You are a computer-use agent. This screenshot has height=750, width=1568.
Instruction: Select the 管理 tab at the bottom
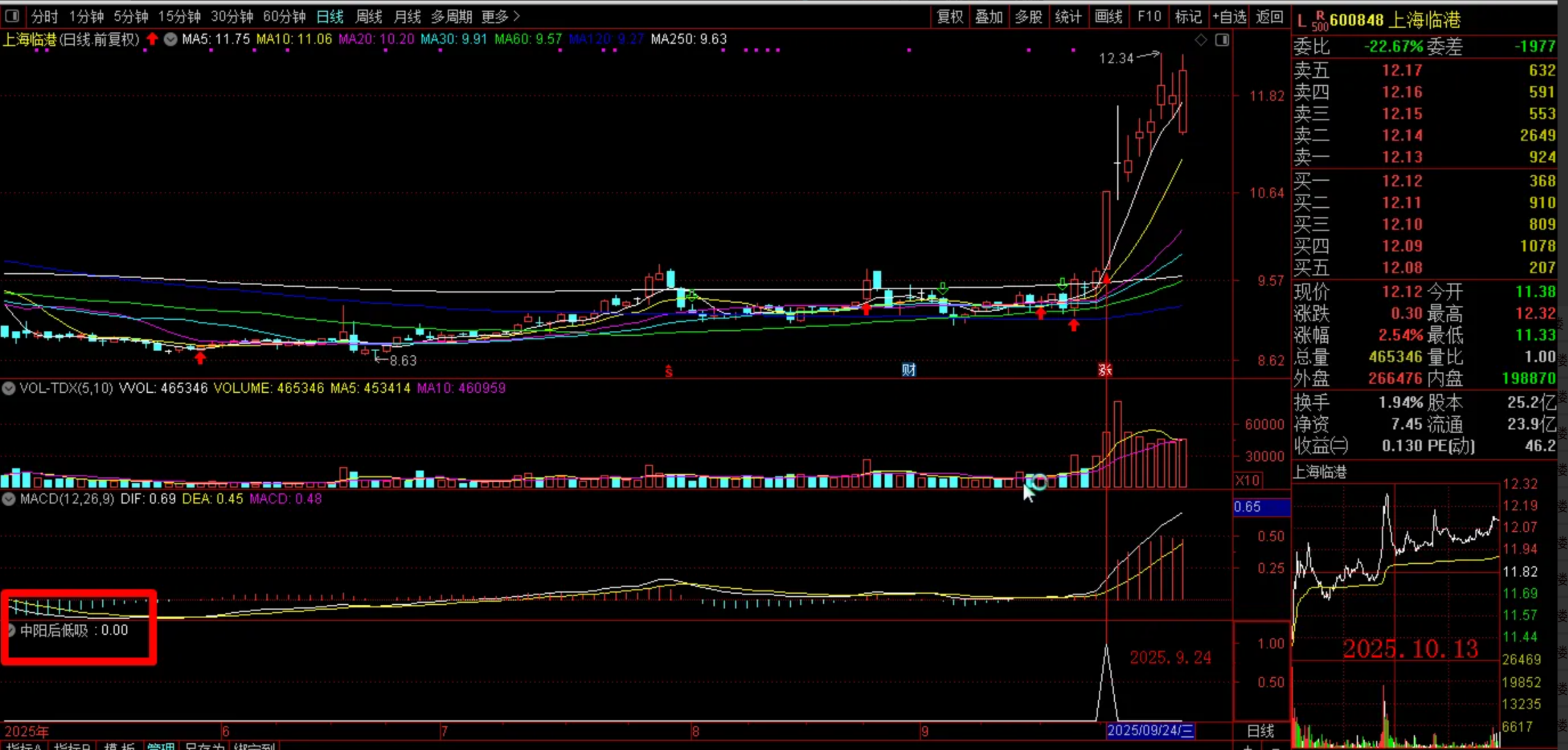(x=161, y=746)
